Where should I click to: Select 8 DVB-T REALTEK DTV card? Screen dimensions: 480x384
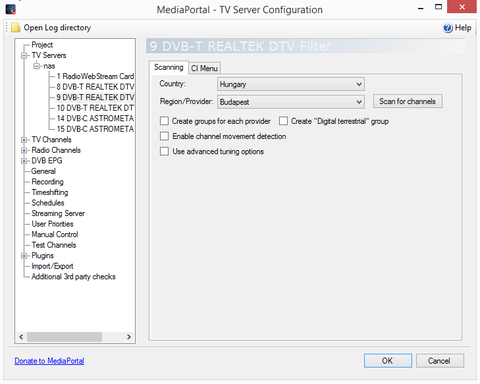[x=95, y=87]
